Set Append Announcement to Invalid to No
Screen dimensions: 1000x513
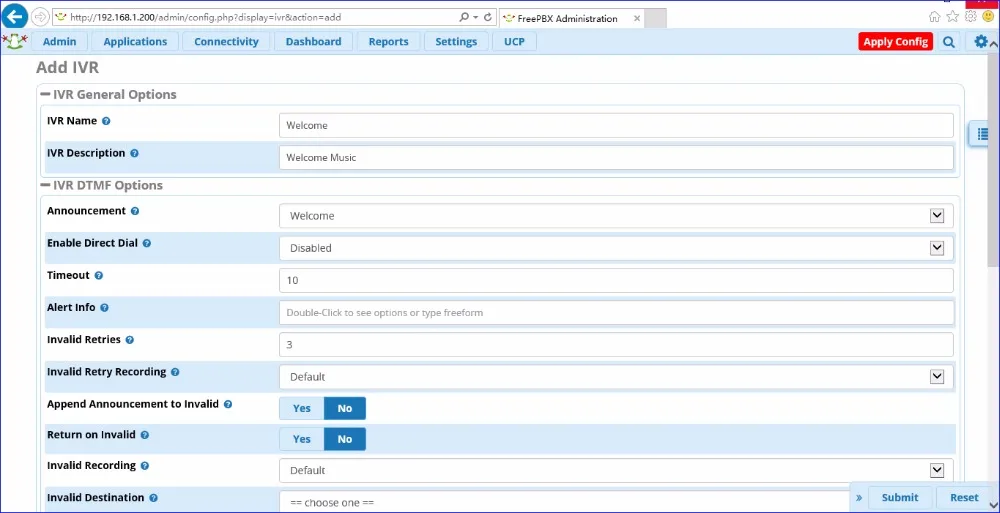(345, 408)
